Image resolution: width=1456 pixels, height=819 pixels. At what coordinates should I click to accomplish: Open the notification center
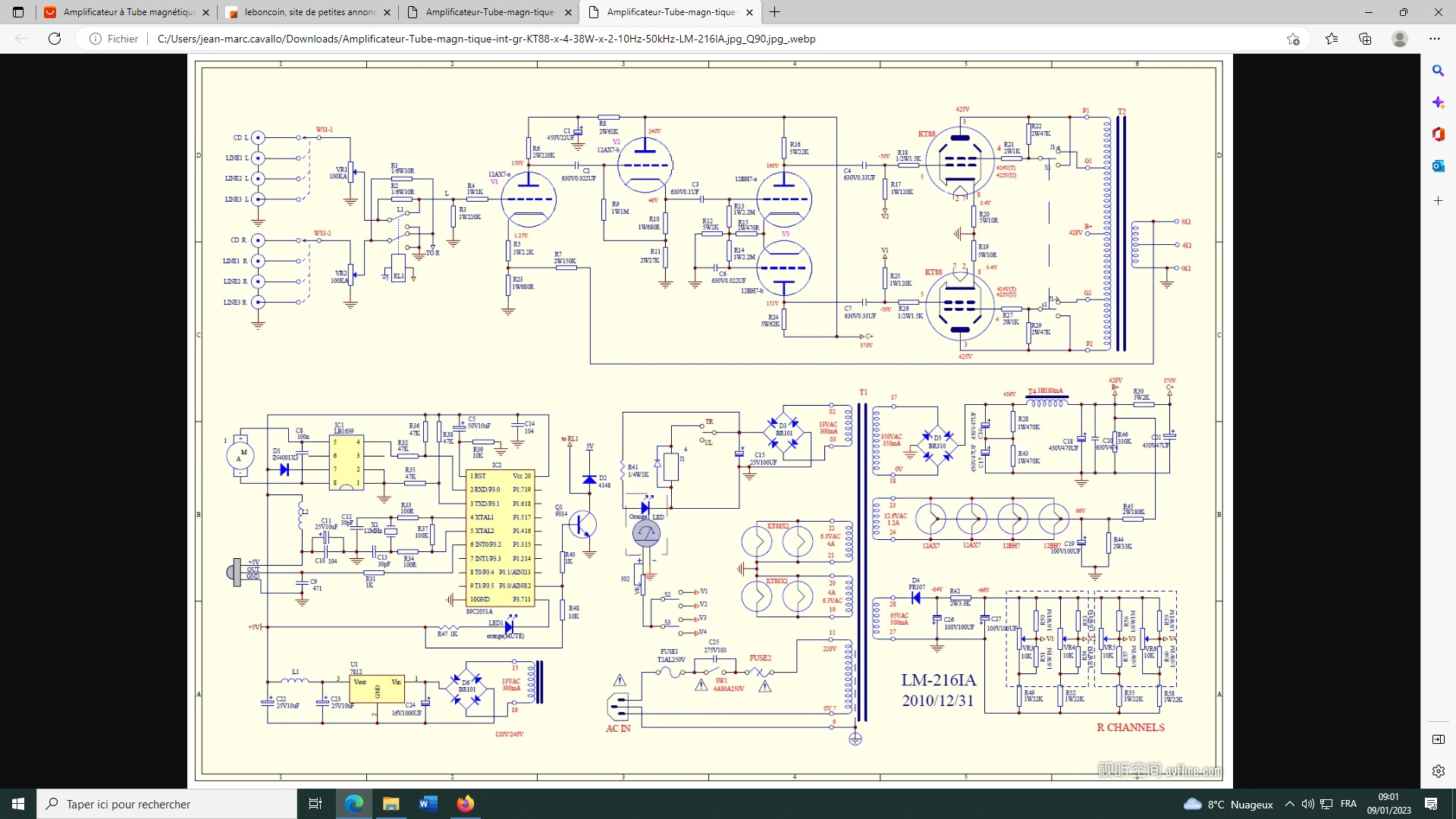[1431, 804]
